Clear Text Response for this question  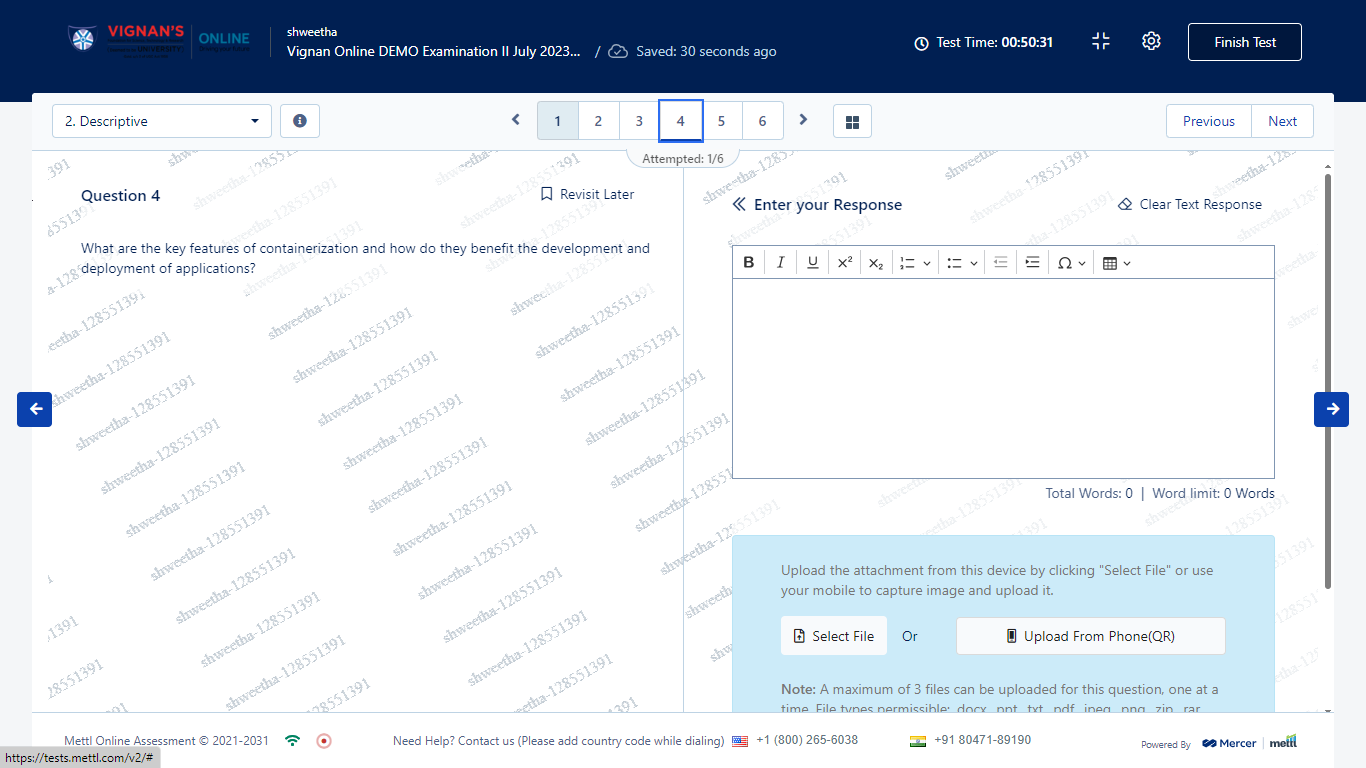coord(1190,204)
